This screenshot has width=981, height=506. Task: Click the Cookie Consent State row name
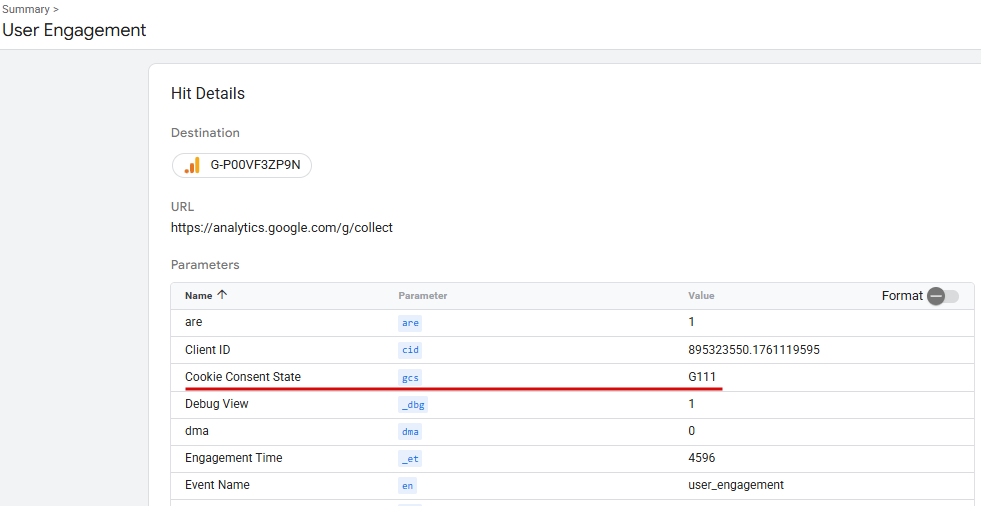(243, 377)
